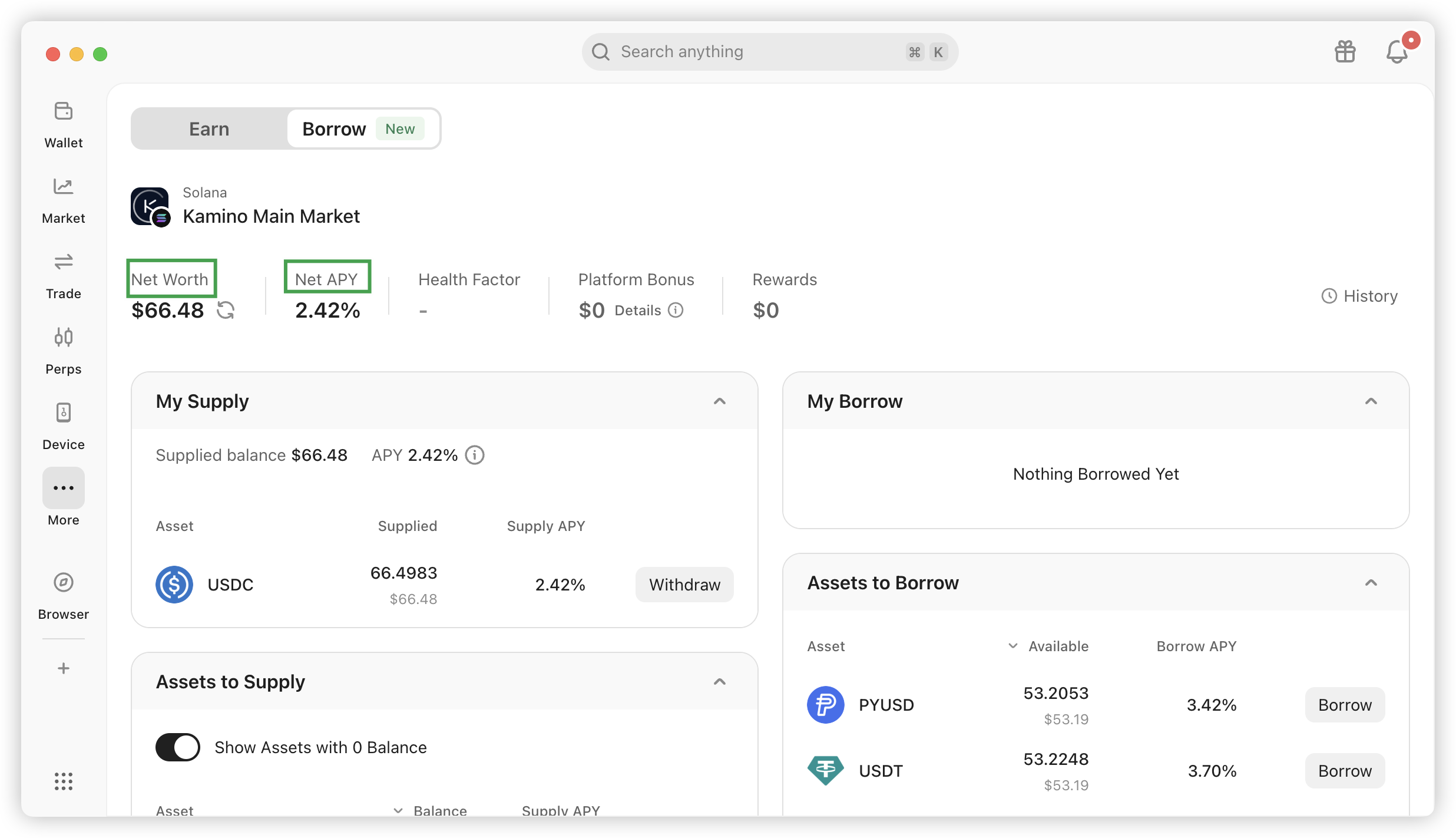Open the notifications bell icon

(1397, 52)
